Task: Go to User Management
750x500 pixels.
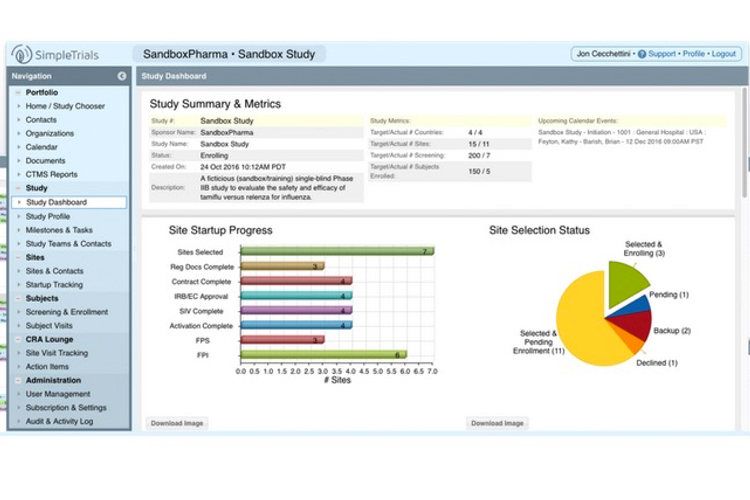Action: (58, 394)
